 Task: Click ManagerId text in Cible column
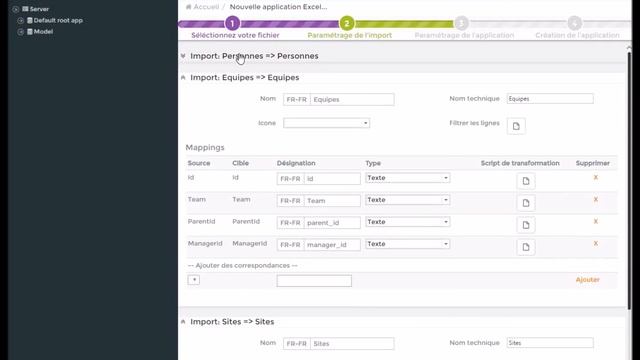point(249,243)
